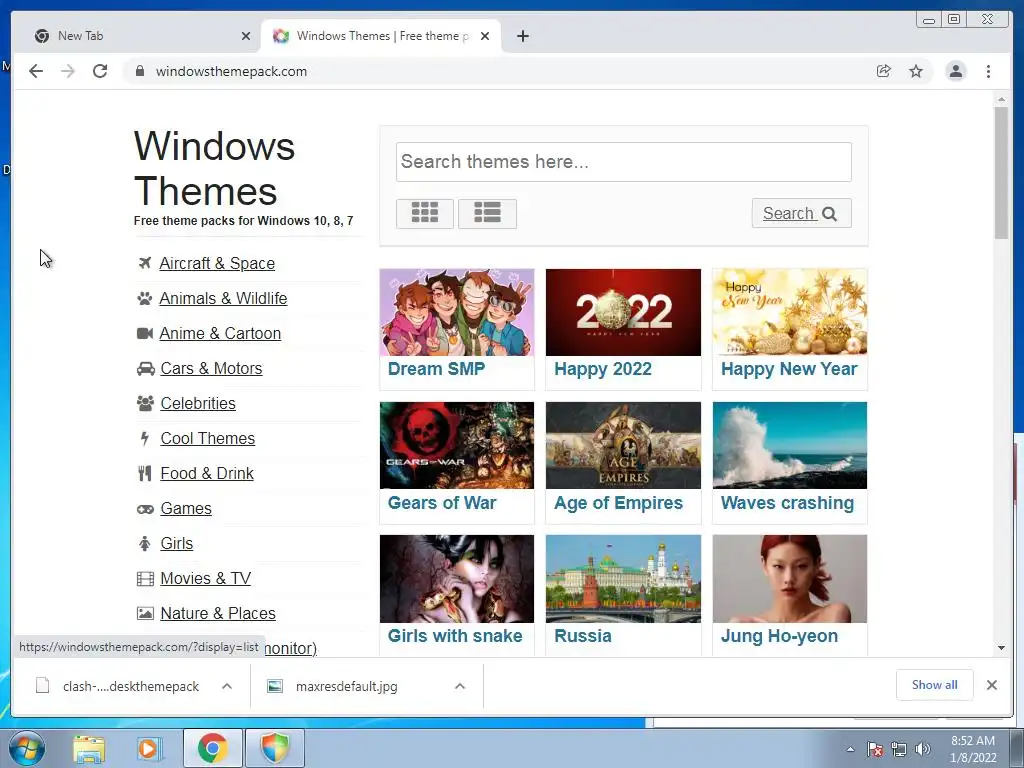Open the Waves crashing theme image
Screen dimensions: 1024x768
pos(790,445)
